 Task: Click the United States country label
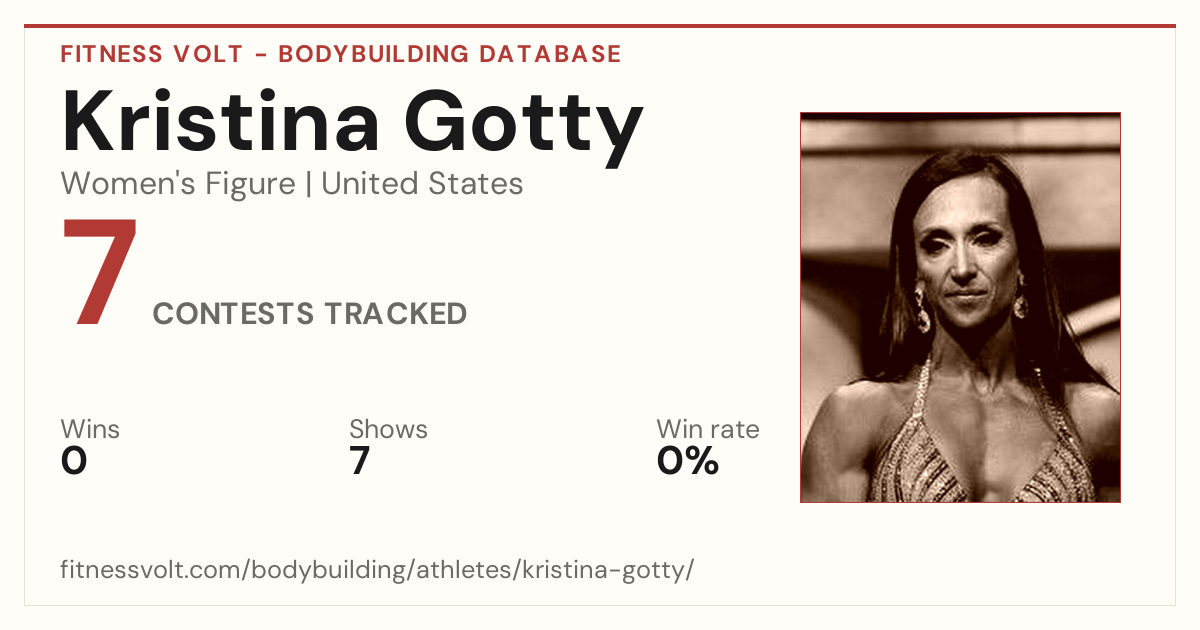(x=422, y=184)
